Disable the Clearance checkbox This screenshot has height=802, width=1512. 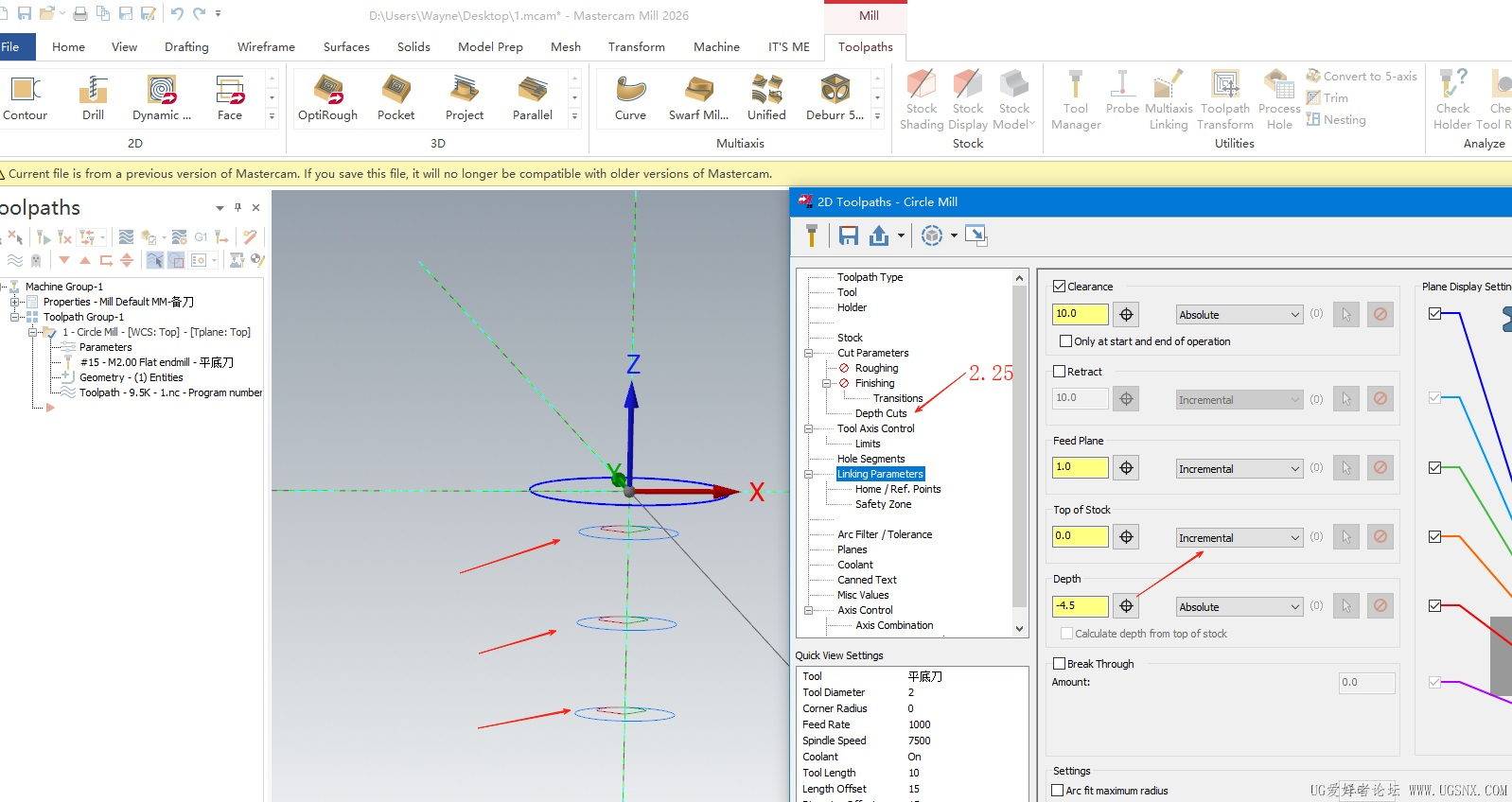click(1060, 287)
